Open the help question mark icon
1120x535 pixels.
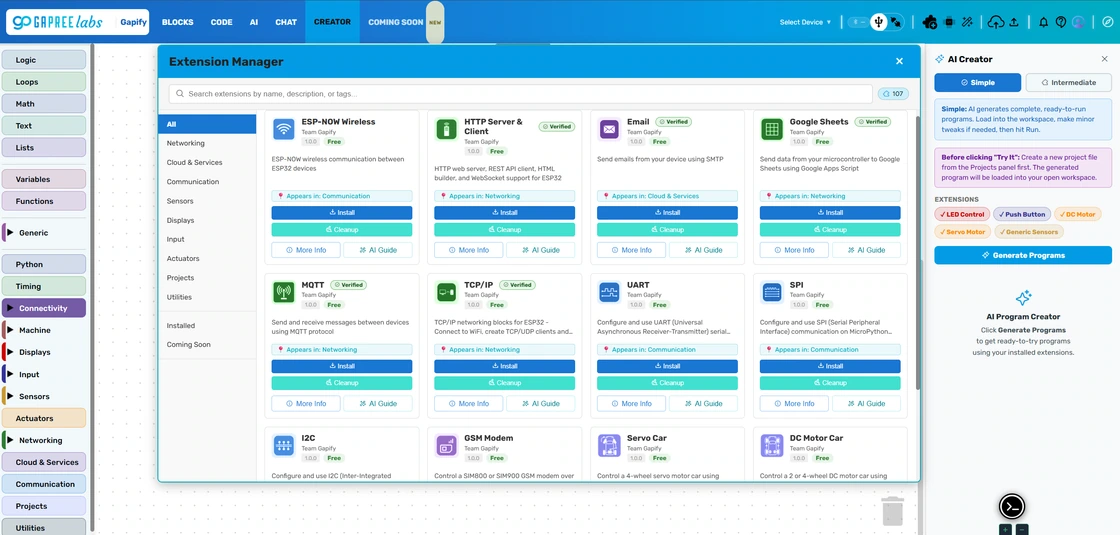1061,22
